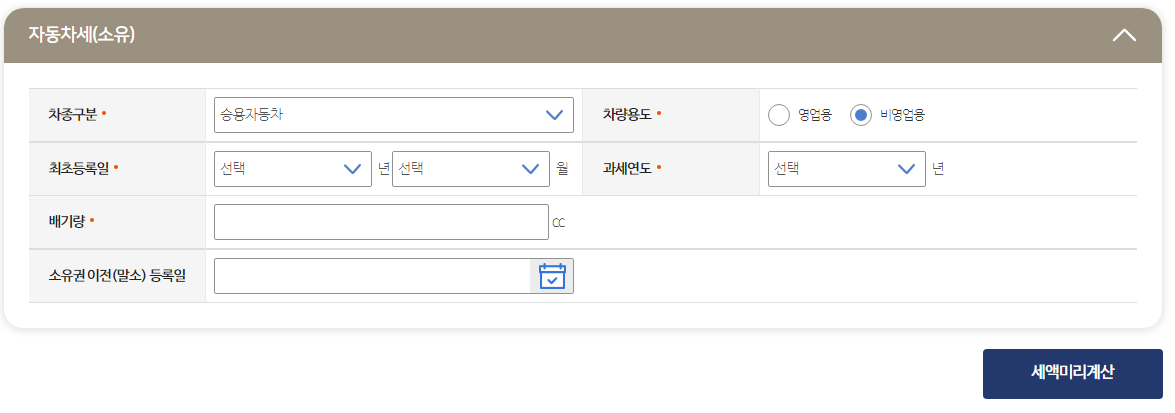Click the 최초등록일 field label

click(79, 169)
